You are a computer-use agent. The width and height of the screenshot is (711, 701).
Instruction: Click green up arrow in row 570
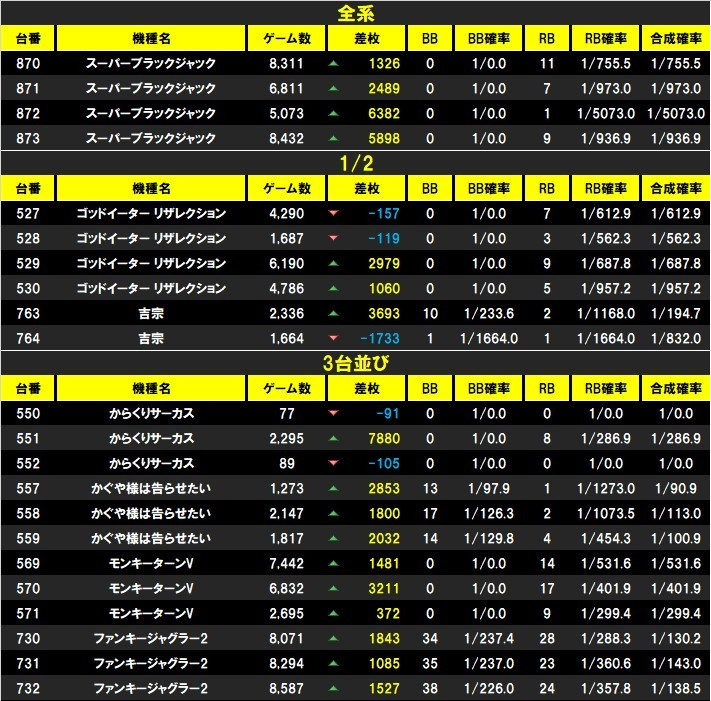[333, 588]
